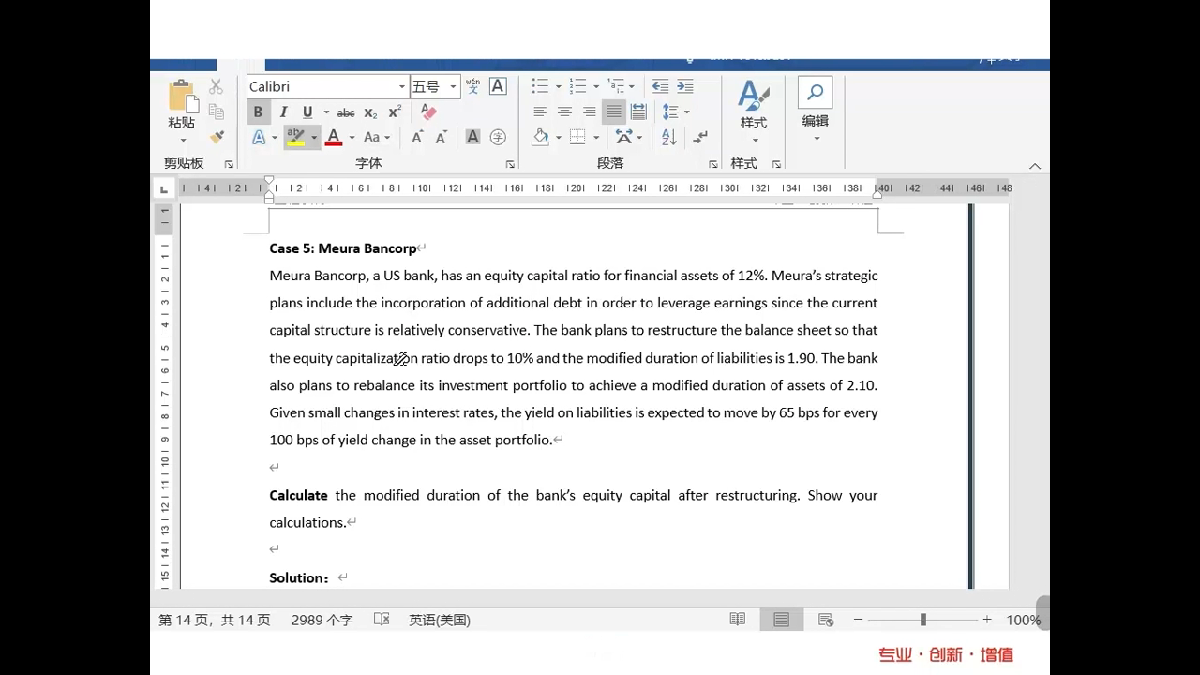
Task: Click the Distributed alignment icon
Action: [639, 112]
